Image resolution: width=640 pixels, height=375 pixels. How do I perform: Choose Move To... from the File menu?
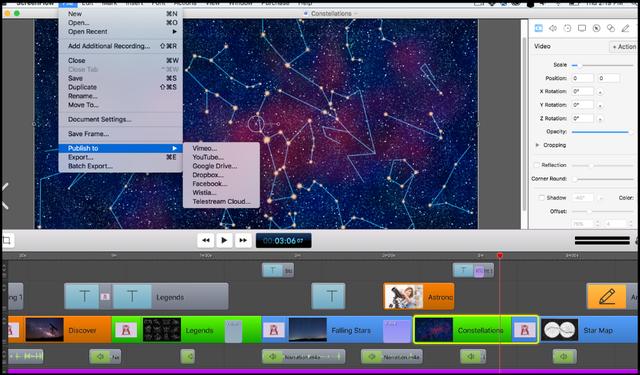pos(121,105)
